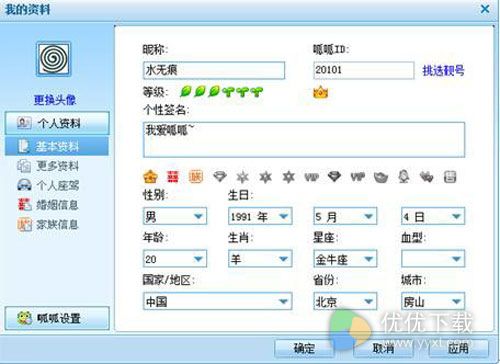Image resolution: width=500 pixels, height=364 pixels.
Task: Open the birth month dropdown 5 月
Action: coord(345,216)
